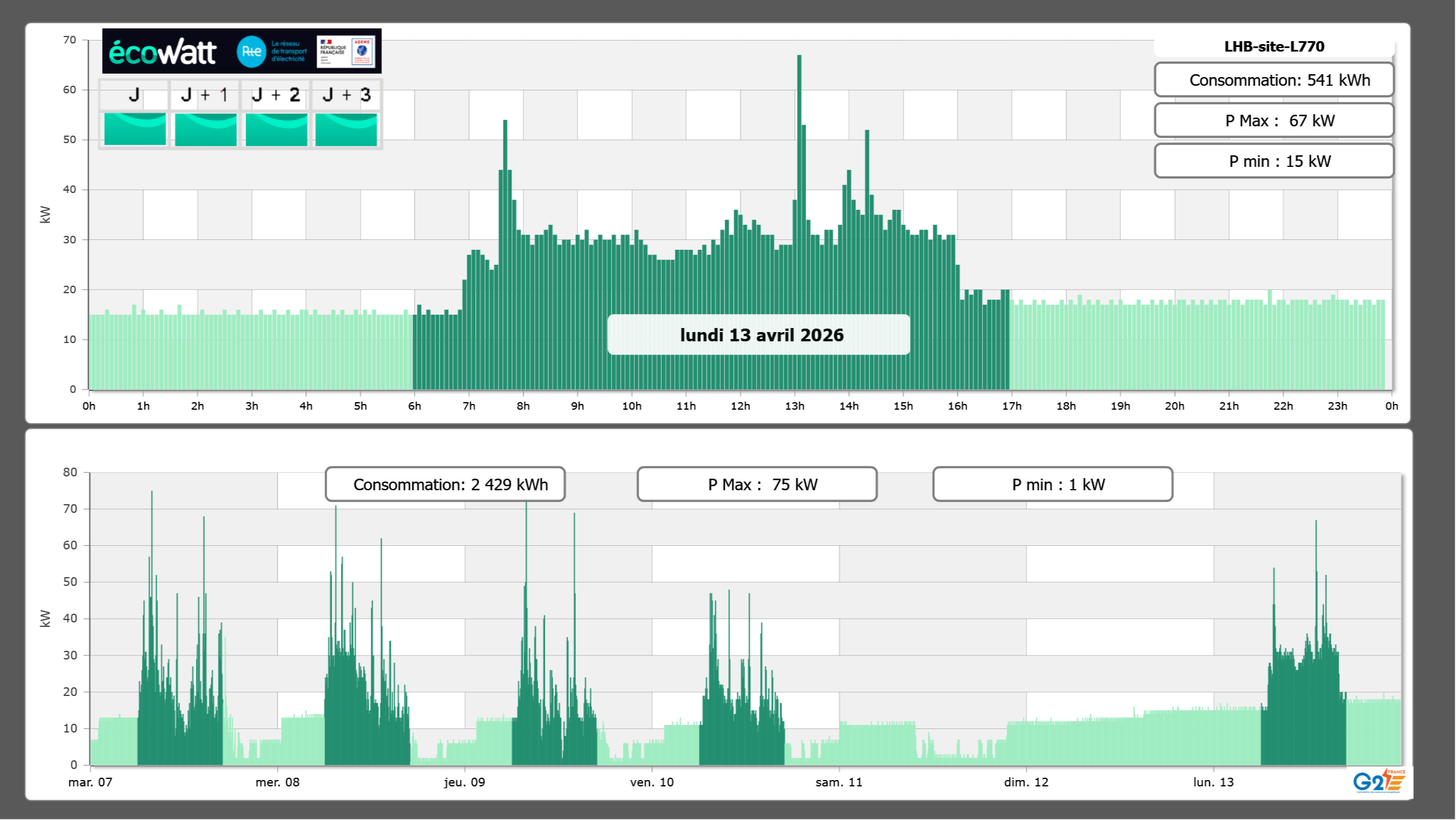Screen dimensions: 1456x820
Task: Click the P Max : 75 kW box
Action: click(x=757, y=484)
